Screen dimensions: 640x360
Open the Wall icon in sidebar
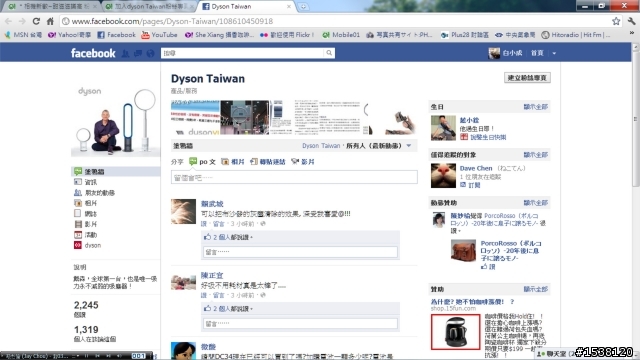pyautogui.click(x=78, y=171)
